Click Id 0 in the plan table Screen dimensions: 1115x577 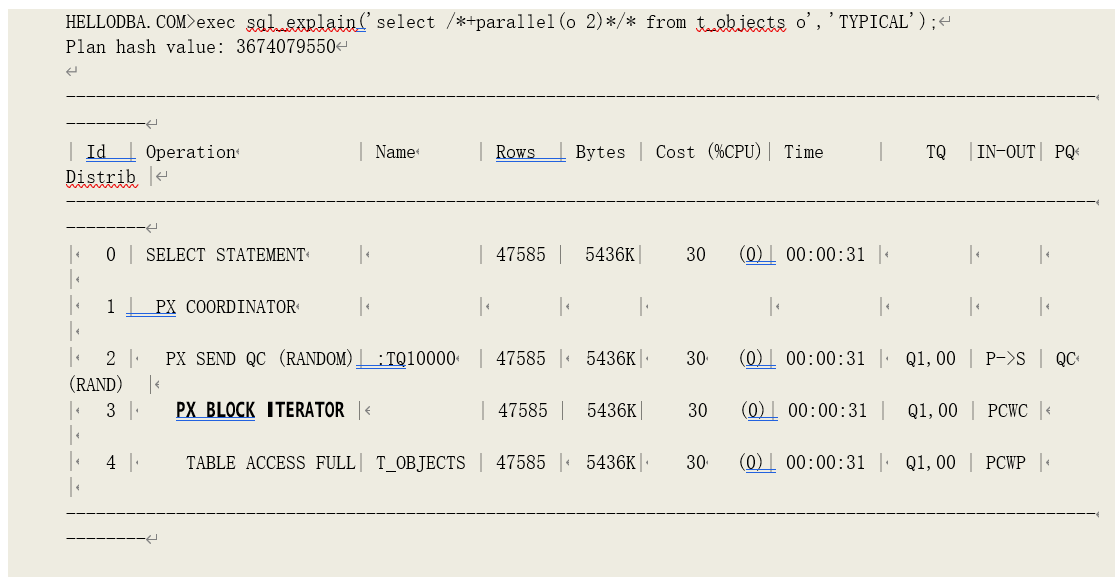click(x=110, y=255)
